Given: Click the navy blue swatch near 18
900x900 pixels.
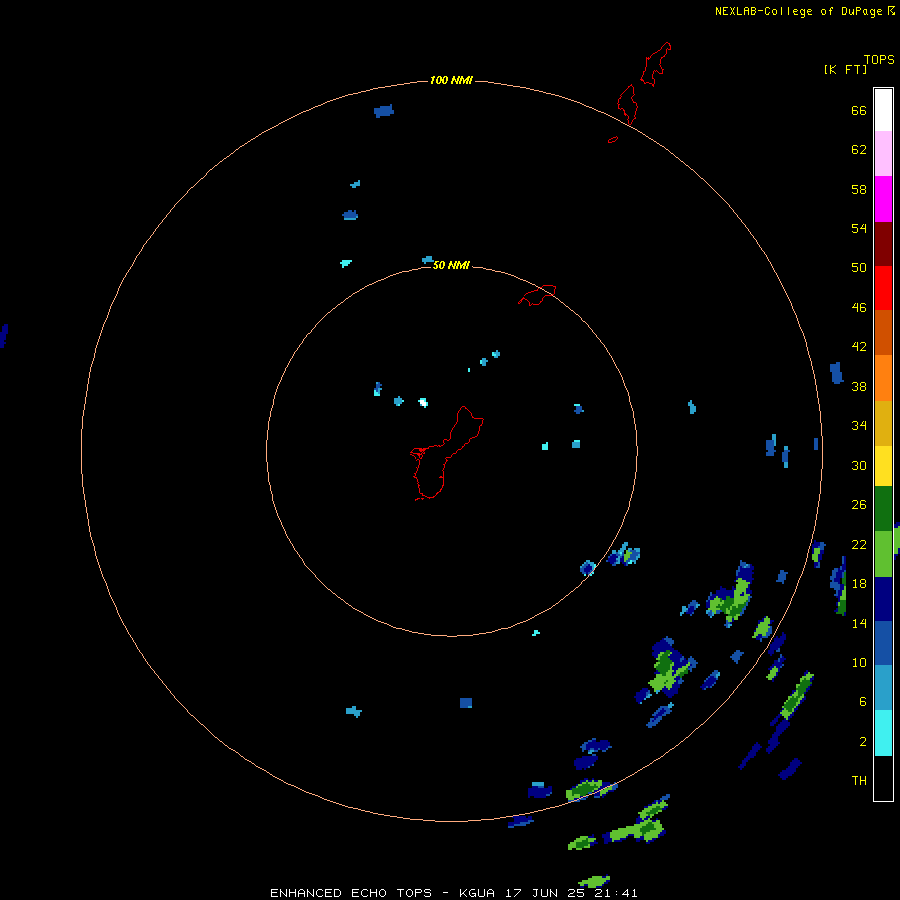Looking at the screenshot, I should click(883, 599).
